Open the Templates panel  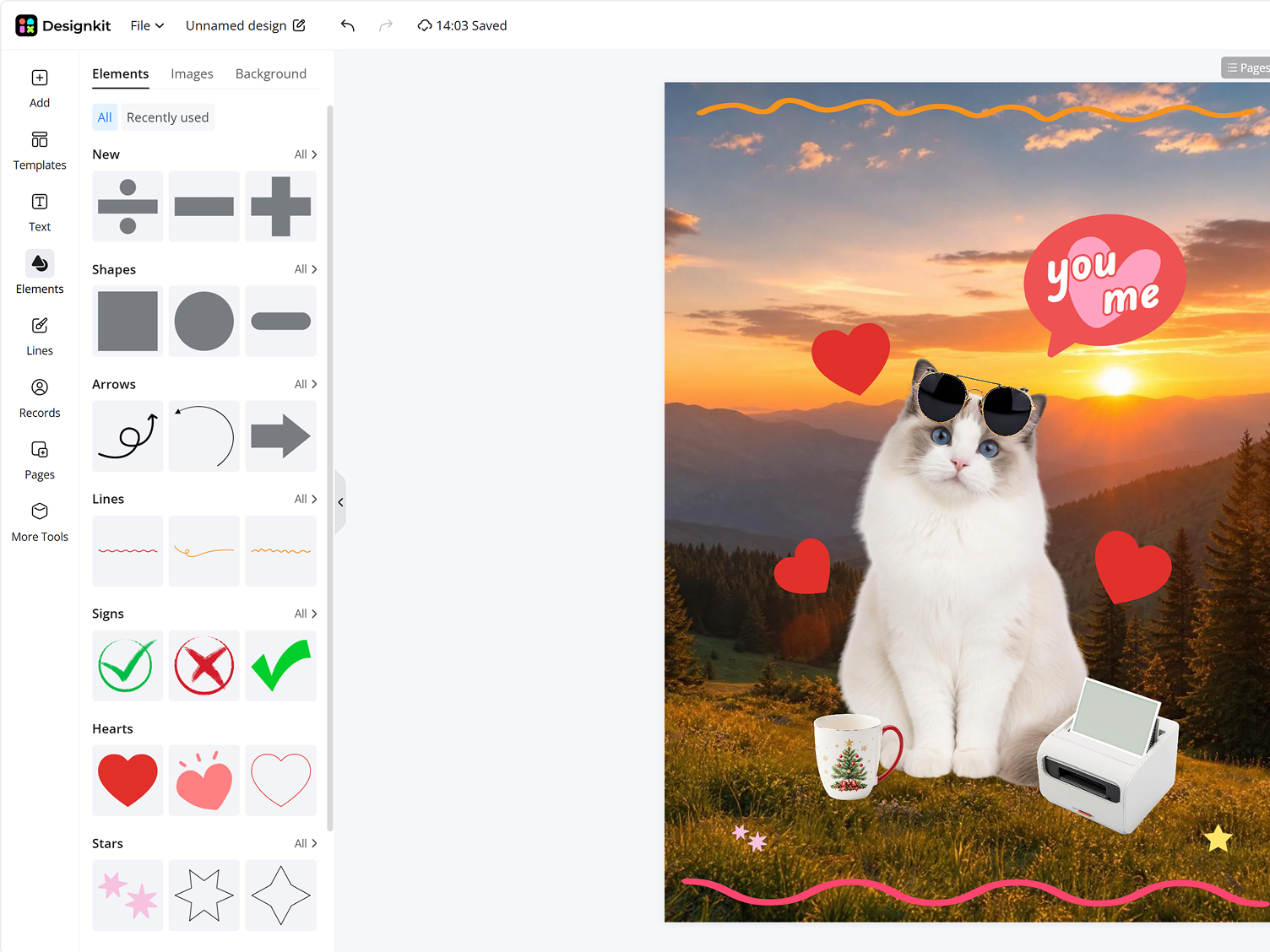[x=40, y=151]
